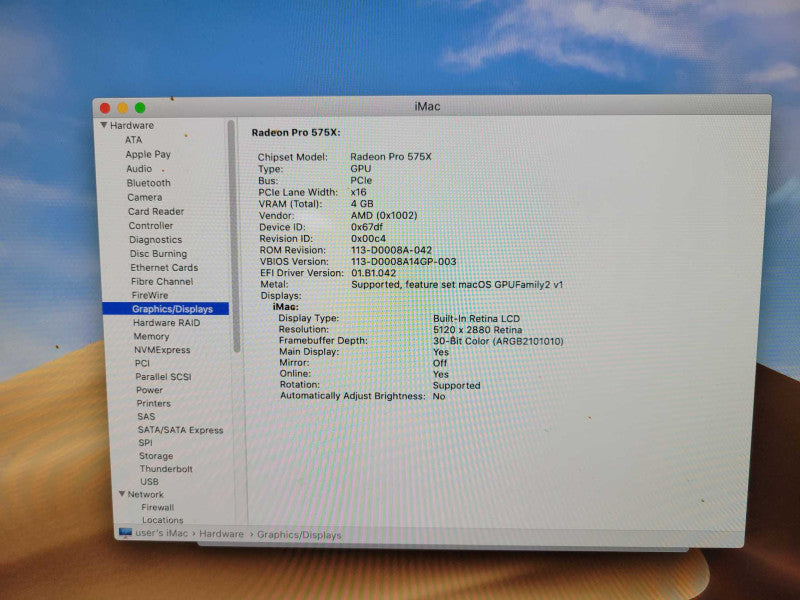The height and width of the screenshot is (600, 800).
Task: Click the sidebar vertical scrollbar
Action: [233, 236]
